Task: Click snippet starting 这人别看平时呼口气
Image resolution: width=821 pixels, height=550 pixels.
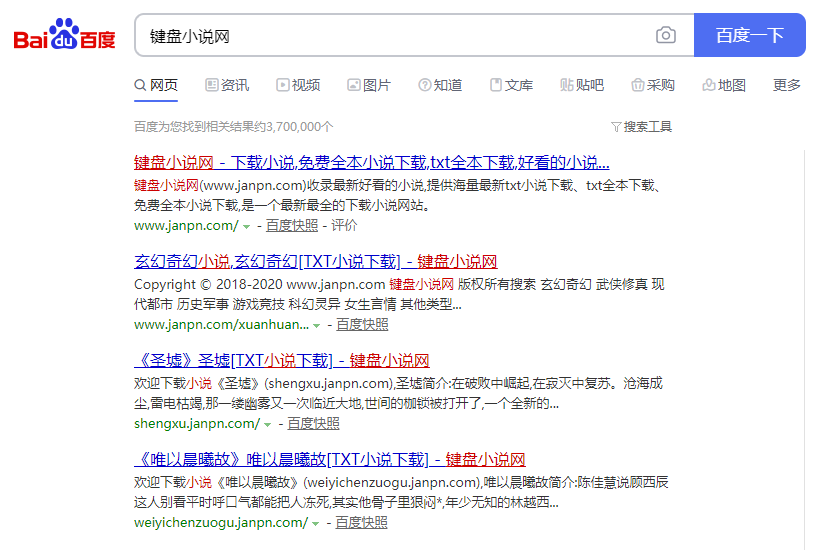Action: (x=346, y=502)
